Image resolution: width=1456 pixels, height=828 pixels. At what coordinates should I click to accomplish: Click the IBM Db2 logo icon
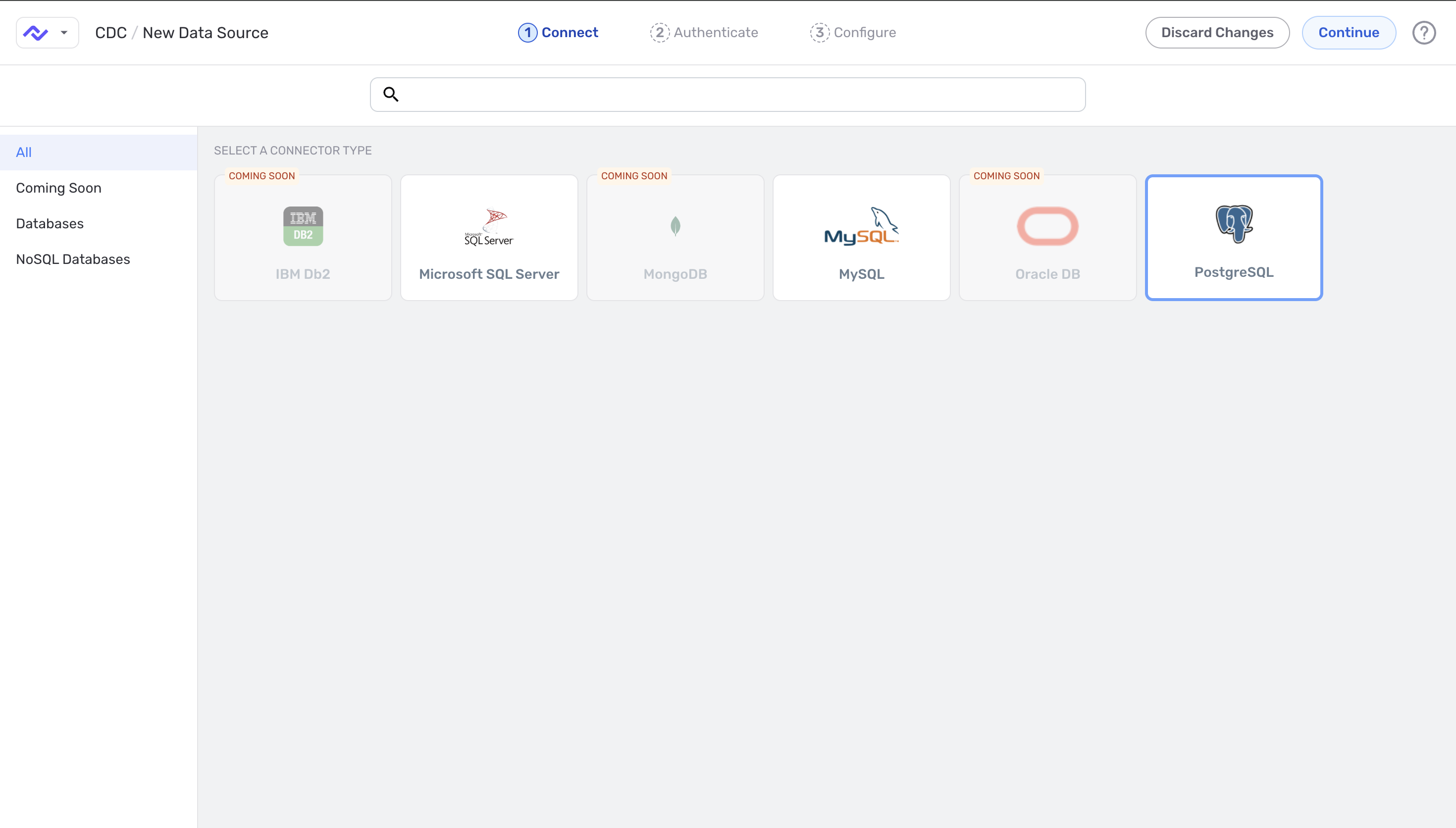click(x=303, y=226)
